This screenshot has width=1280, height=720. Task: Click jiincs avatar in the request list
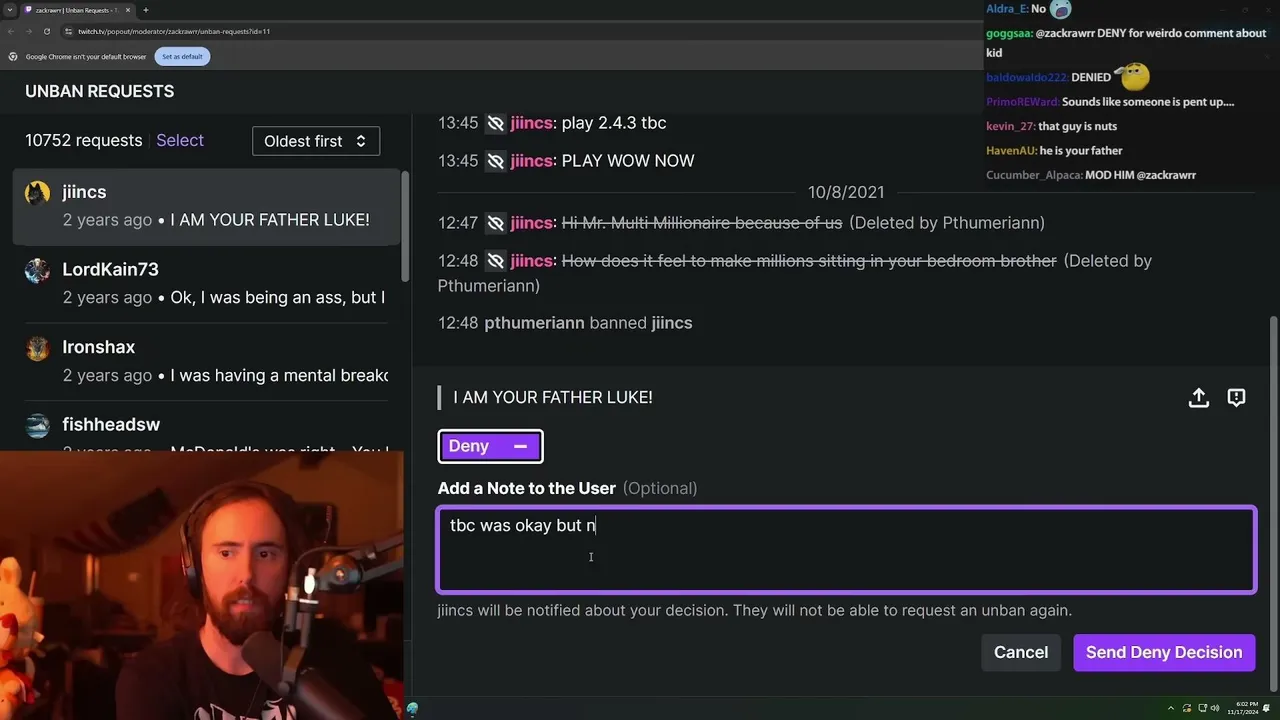(38, 193)
